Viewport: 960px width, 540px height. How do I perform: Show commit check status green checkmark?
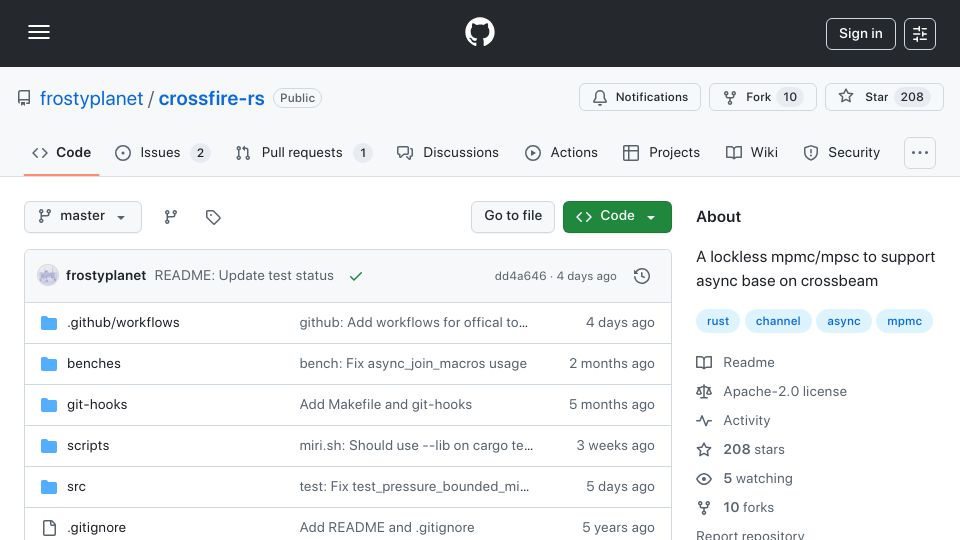[x=356, y=276]
